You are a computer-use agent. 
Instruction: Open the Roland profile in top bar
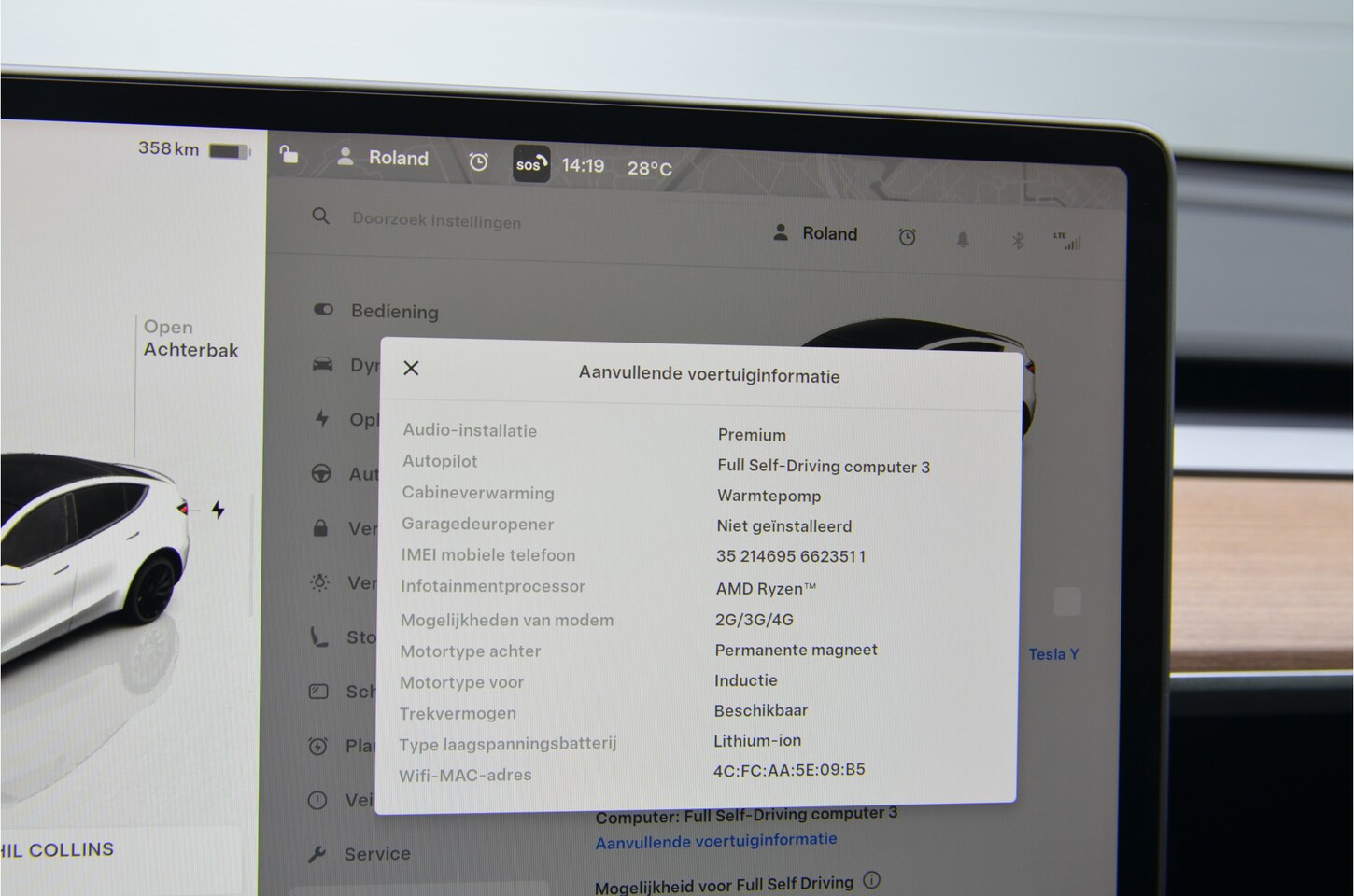[383, 158]
